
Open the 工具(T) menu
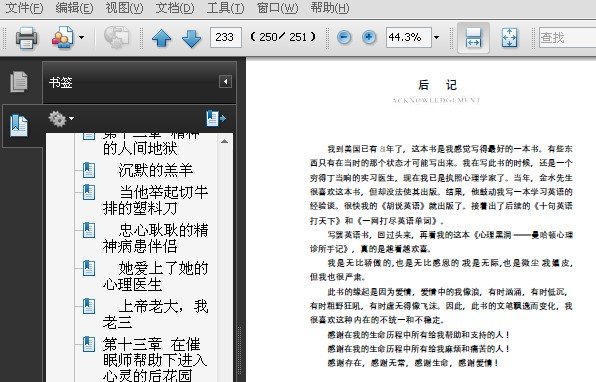pyautogui.click(x=225, y=8)
